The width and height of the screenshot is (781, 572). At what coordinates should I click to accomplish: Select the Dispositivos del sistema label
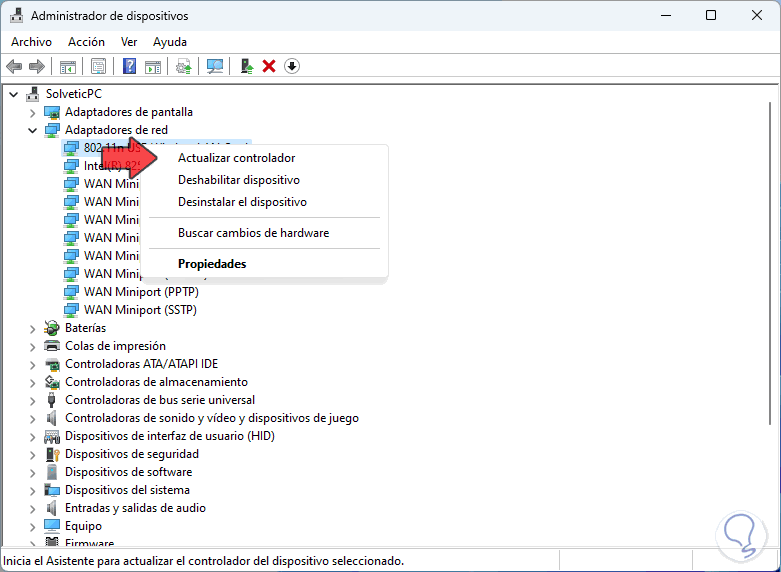(128, 490)
